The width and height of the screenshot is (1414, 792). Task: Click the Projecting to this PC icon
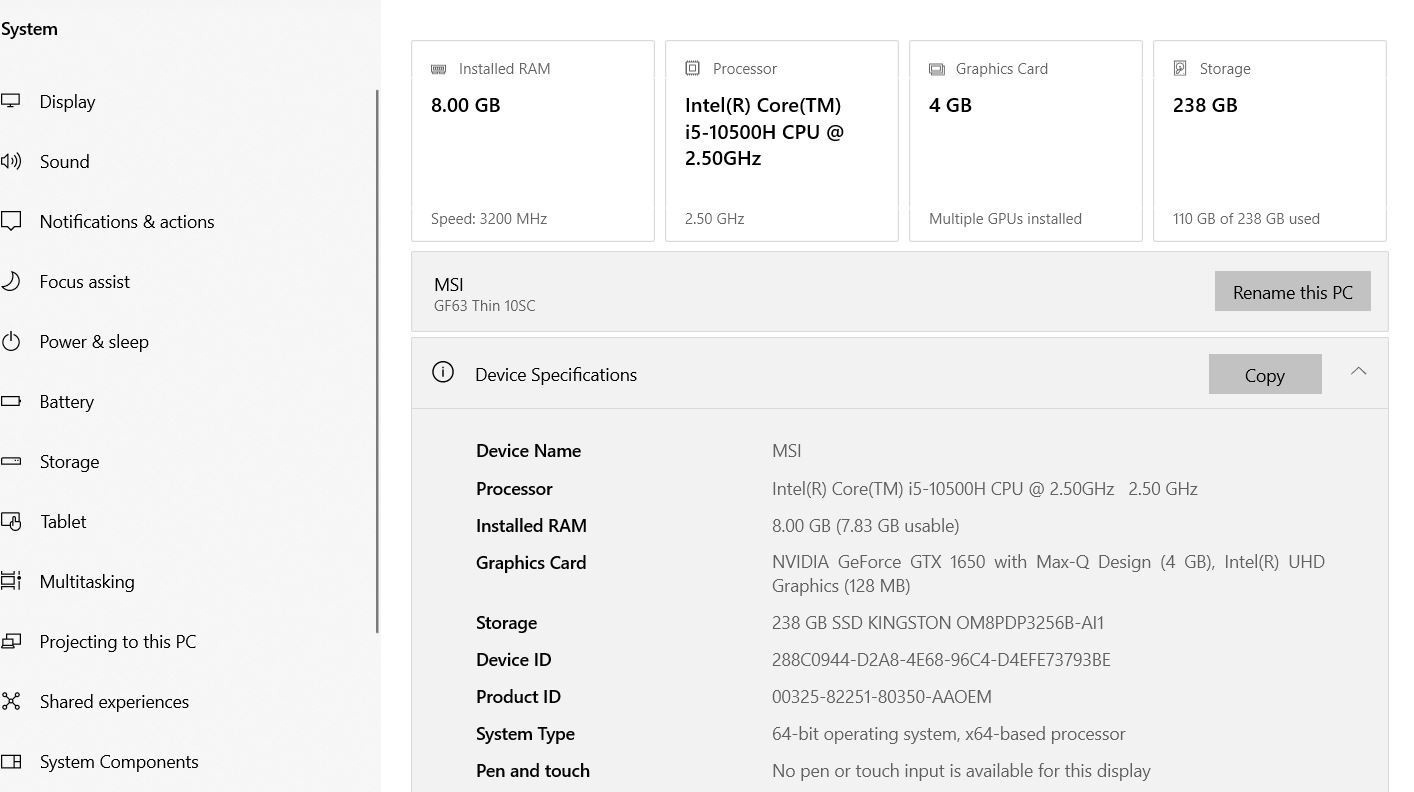point(10,641)
